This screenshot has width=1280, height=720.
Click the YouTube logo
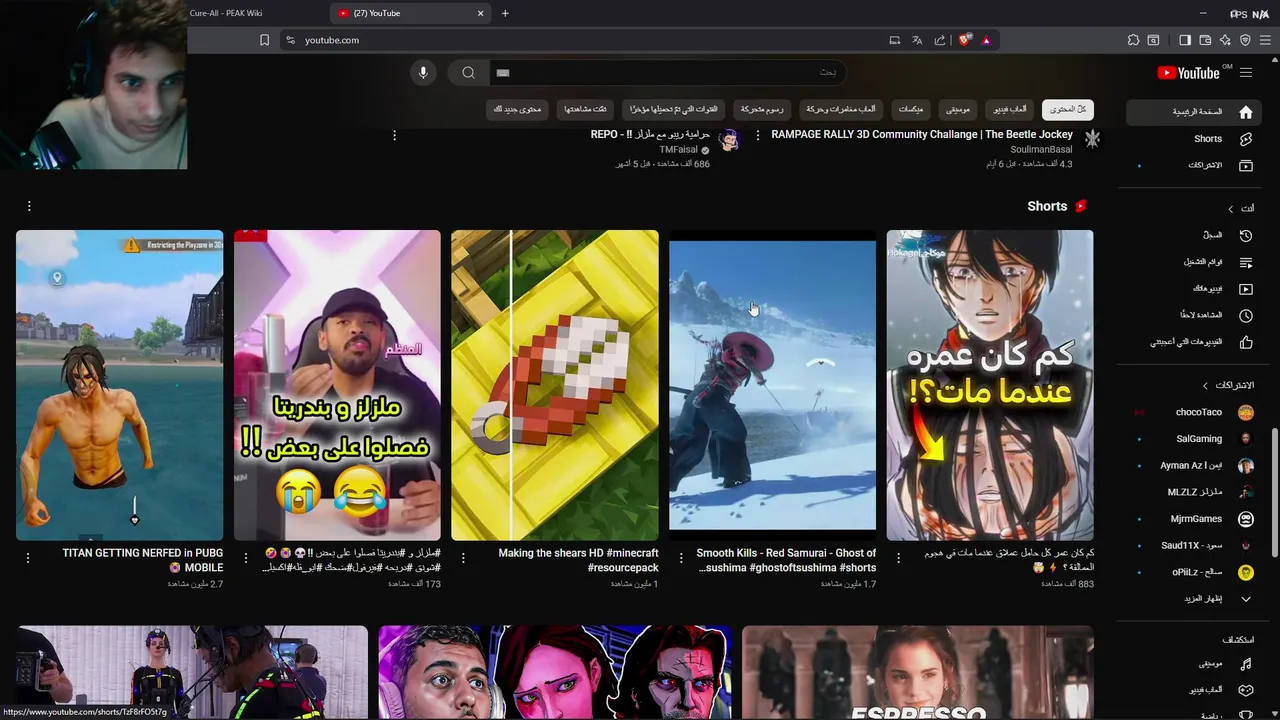[x=1188, y=73]
